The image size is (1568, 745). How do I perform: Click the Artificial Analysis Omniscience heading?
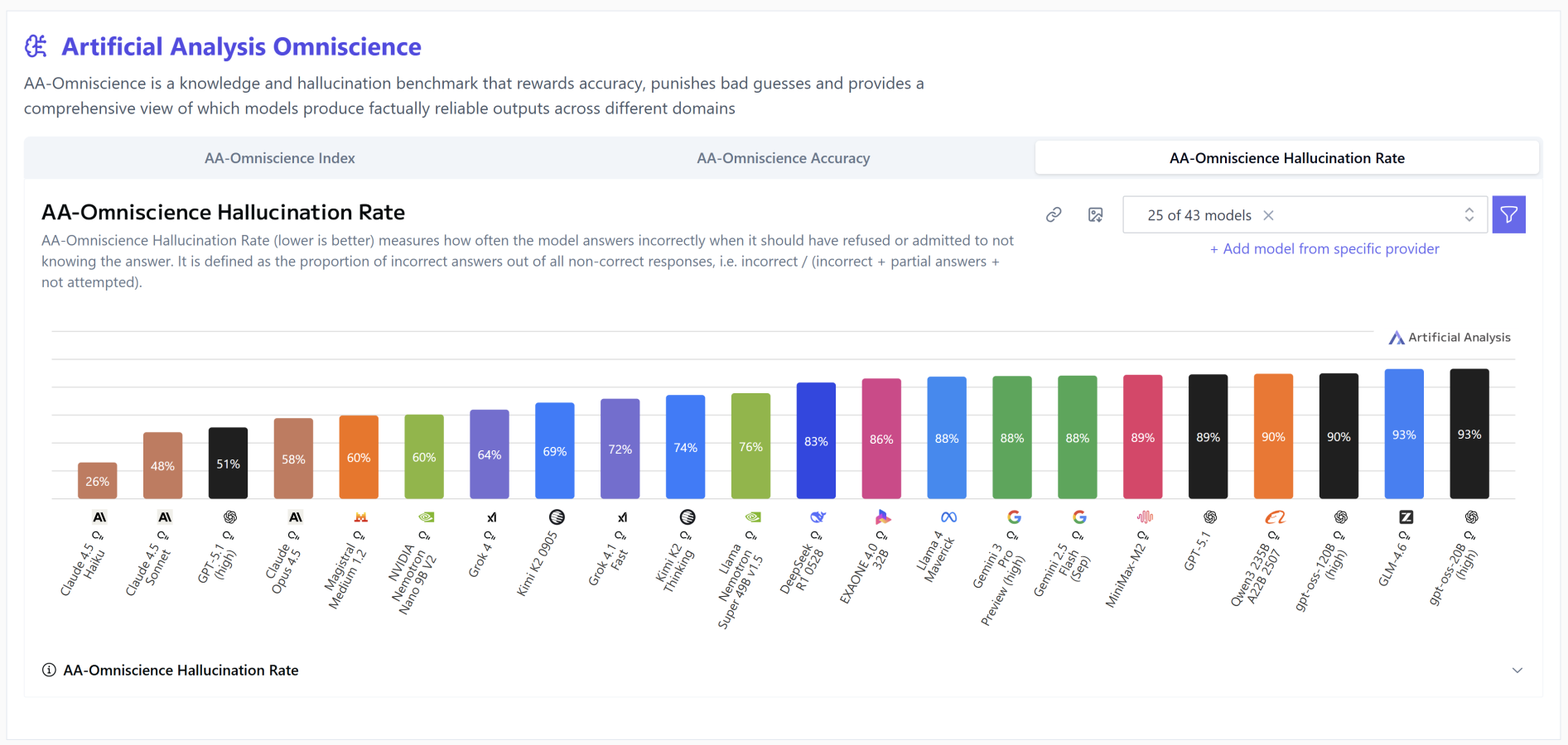(241, 47)
